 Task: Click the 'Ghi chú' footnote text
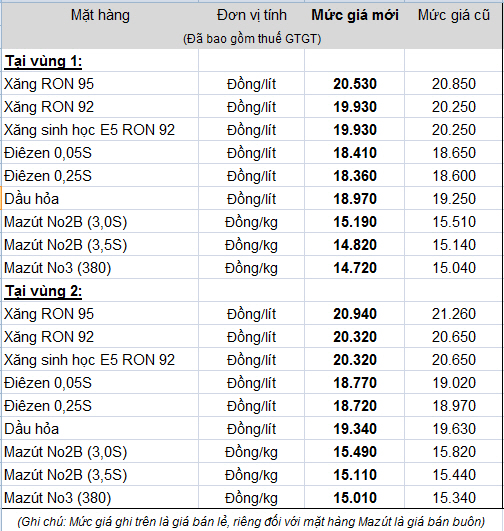(251, 522)
